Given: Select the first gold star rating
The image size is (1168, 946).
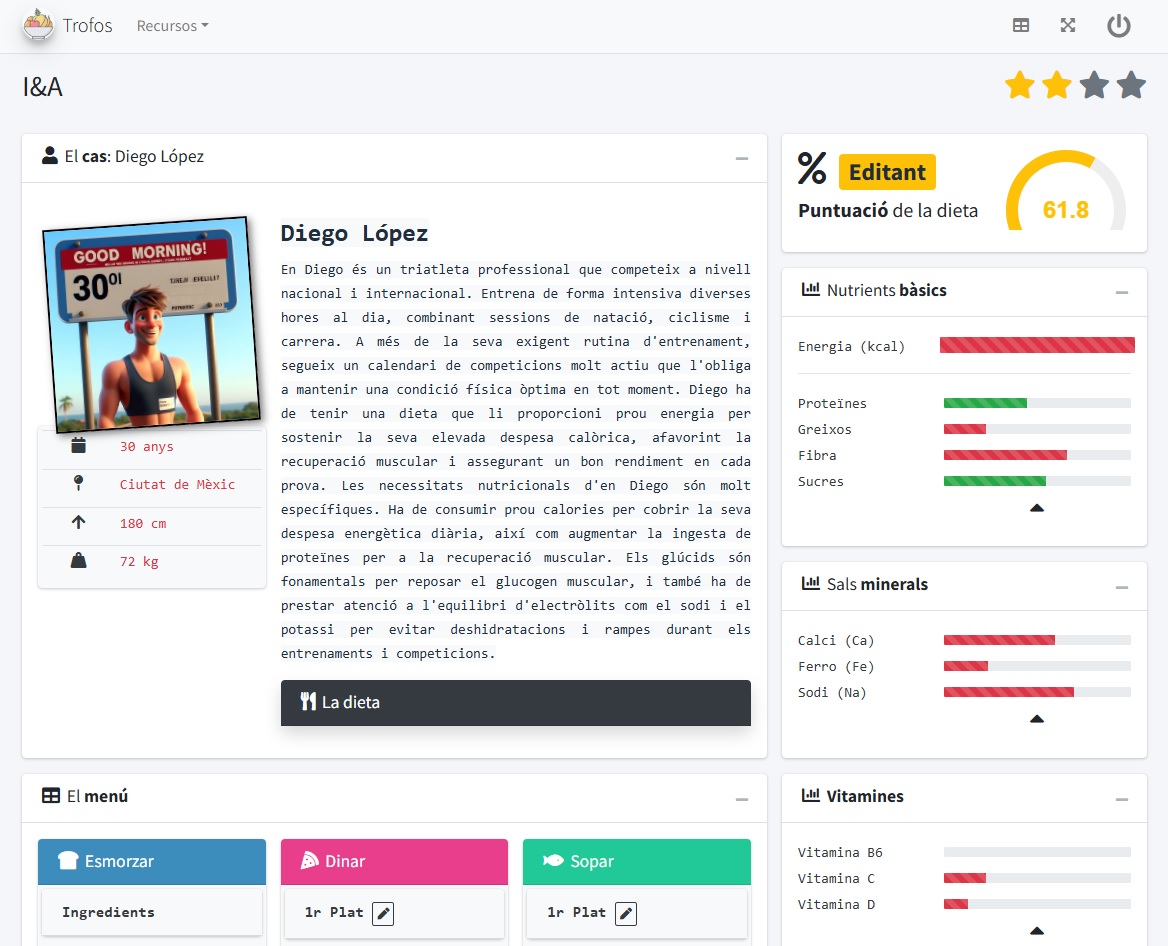Looking at the screenshot, I should [x=1019, y=85].
